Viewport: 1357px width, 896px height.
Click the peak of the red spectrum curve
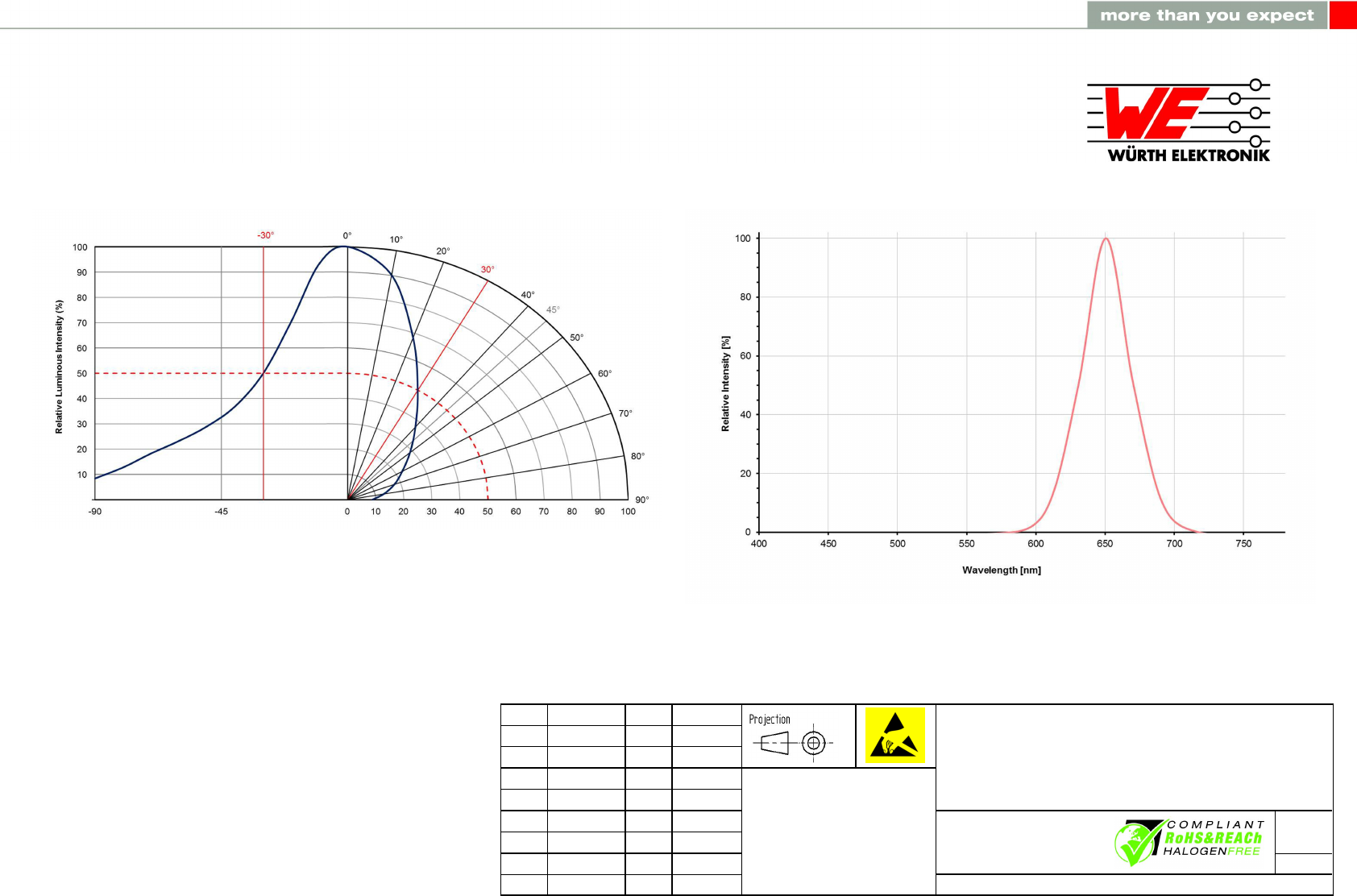click(x=1106, y=239)
